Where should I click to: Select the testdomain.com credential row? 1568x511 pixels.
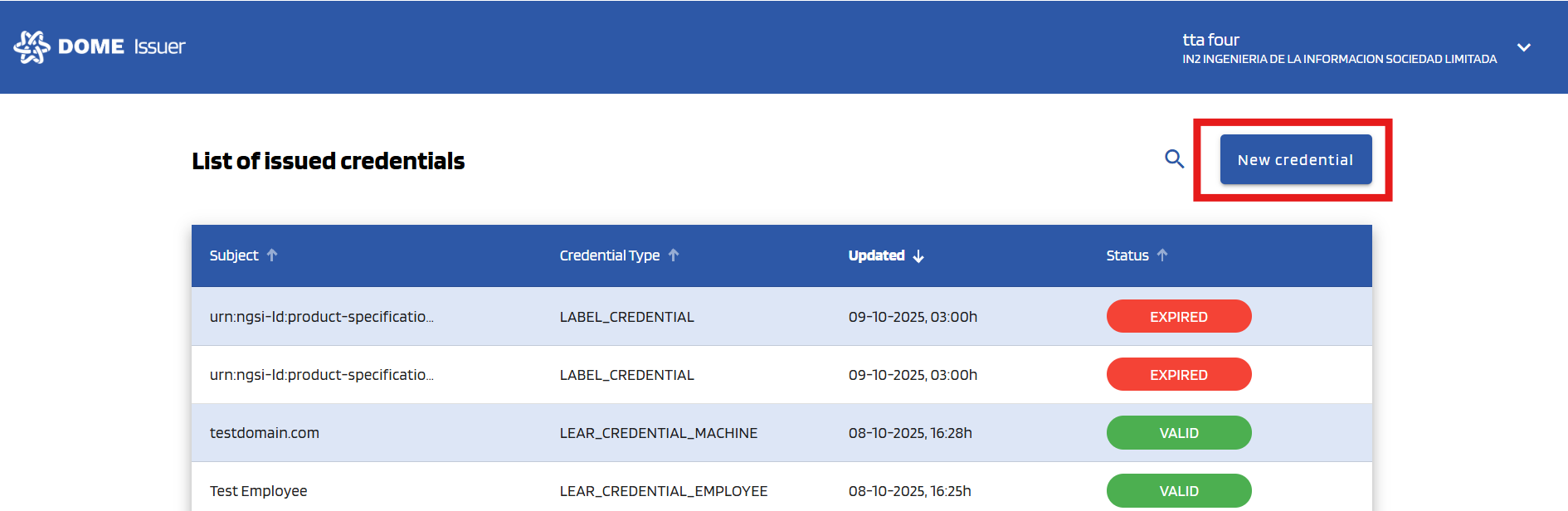point(265,433)
